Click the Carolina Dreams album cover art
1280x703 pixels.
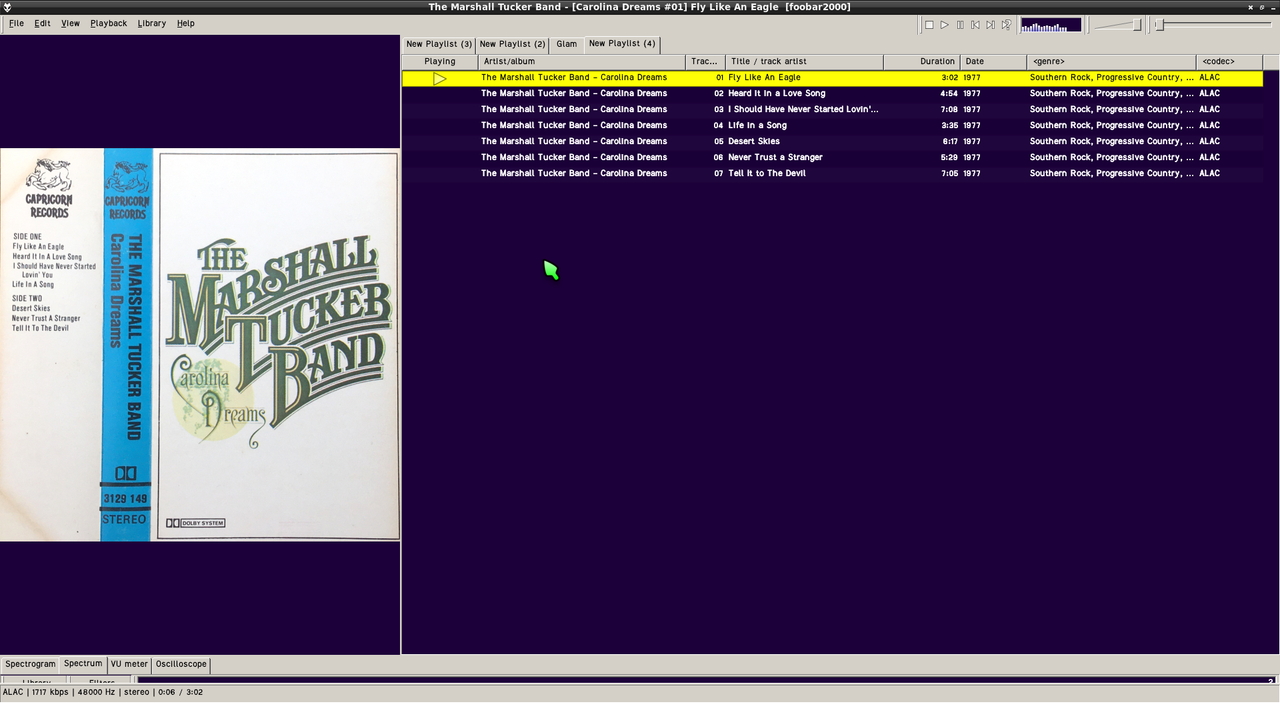click(x=200, y=345)
